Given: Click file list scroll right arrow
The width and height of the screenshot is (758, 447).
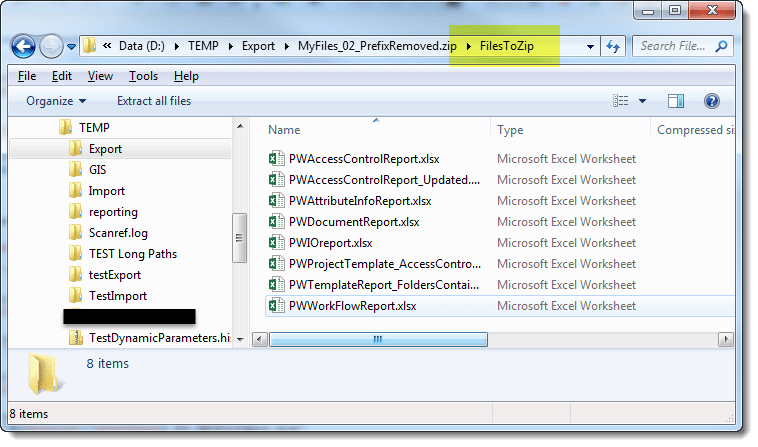Looking at the screenshot, I should [x=726, y=340].
